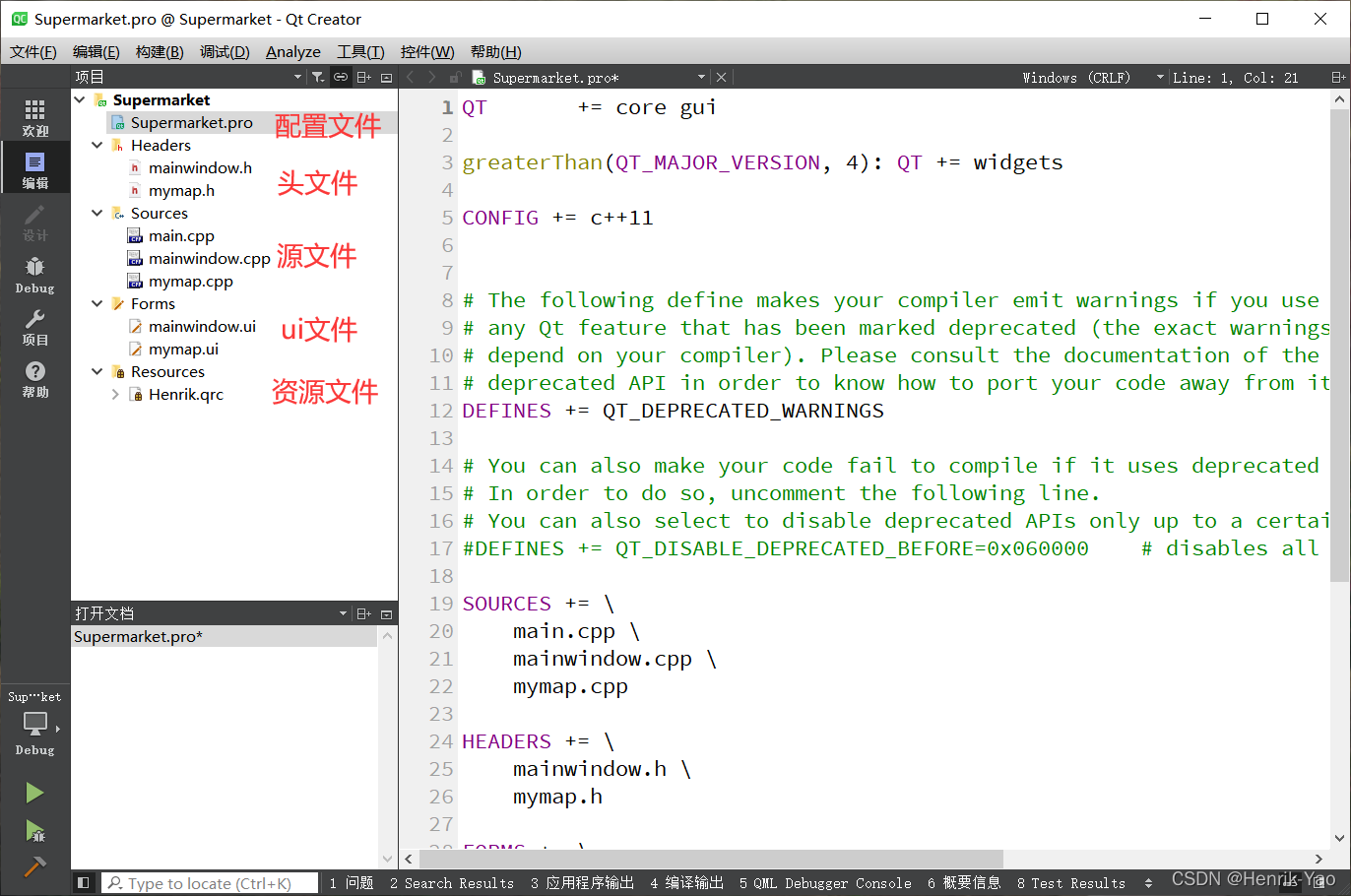Go back in editor navigation history
The image size is (1351, 896).
tap(410, 77)
